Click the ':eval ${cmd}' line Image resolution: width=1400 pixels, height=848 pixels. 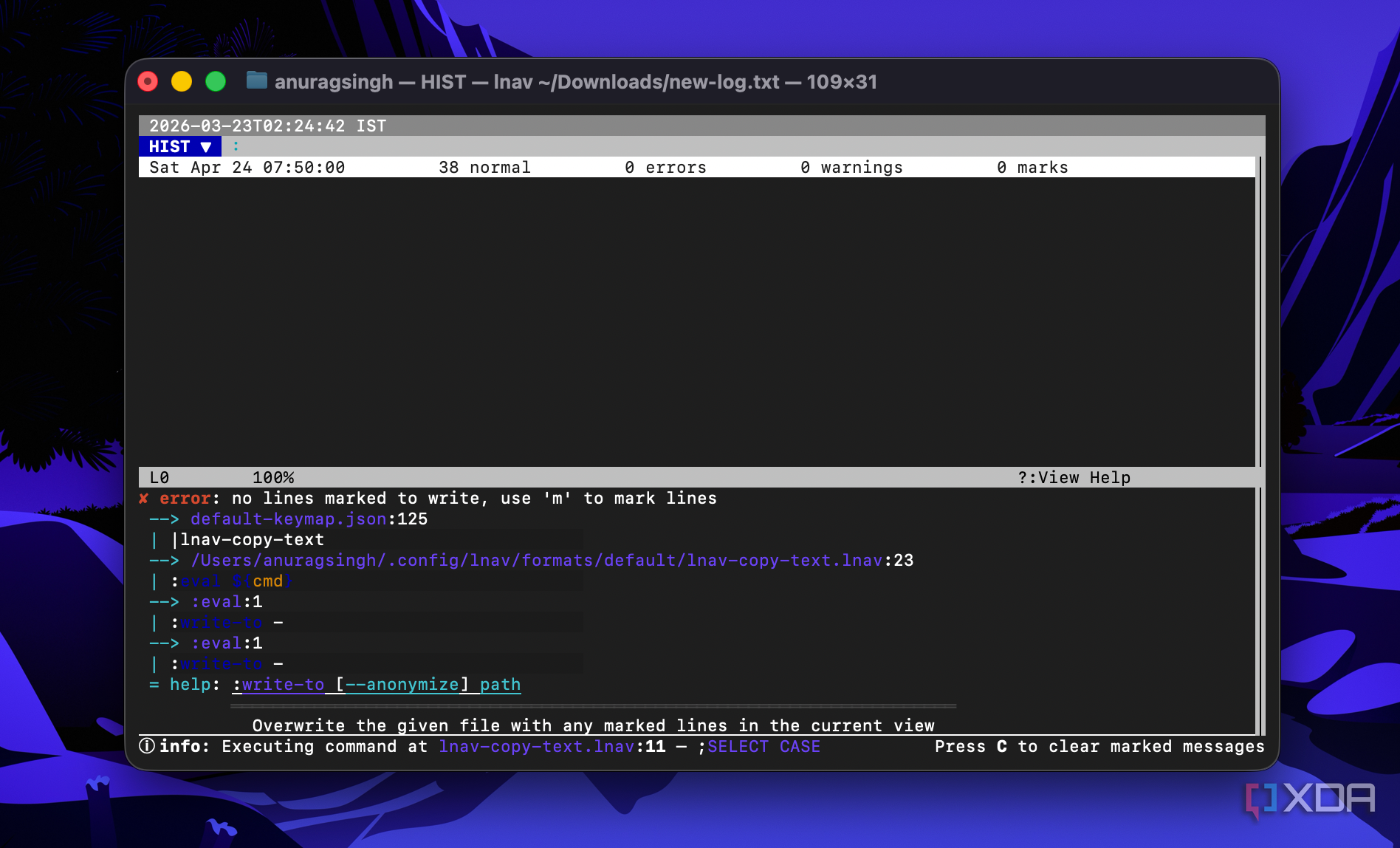(x=232, y=581)
